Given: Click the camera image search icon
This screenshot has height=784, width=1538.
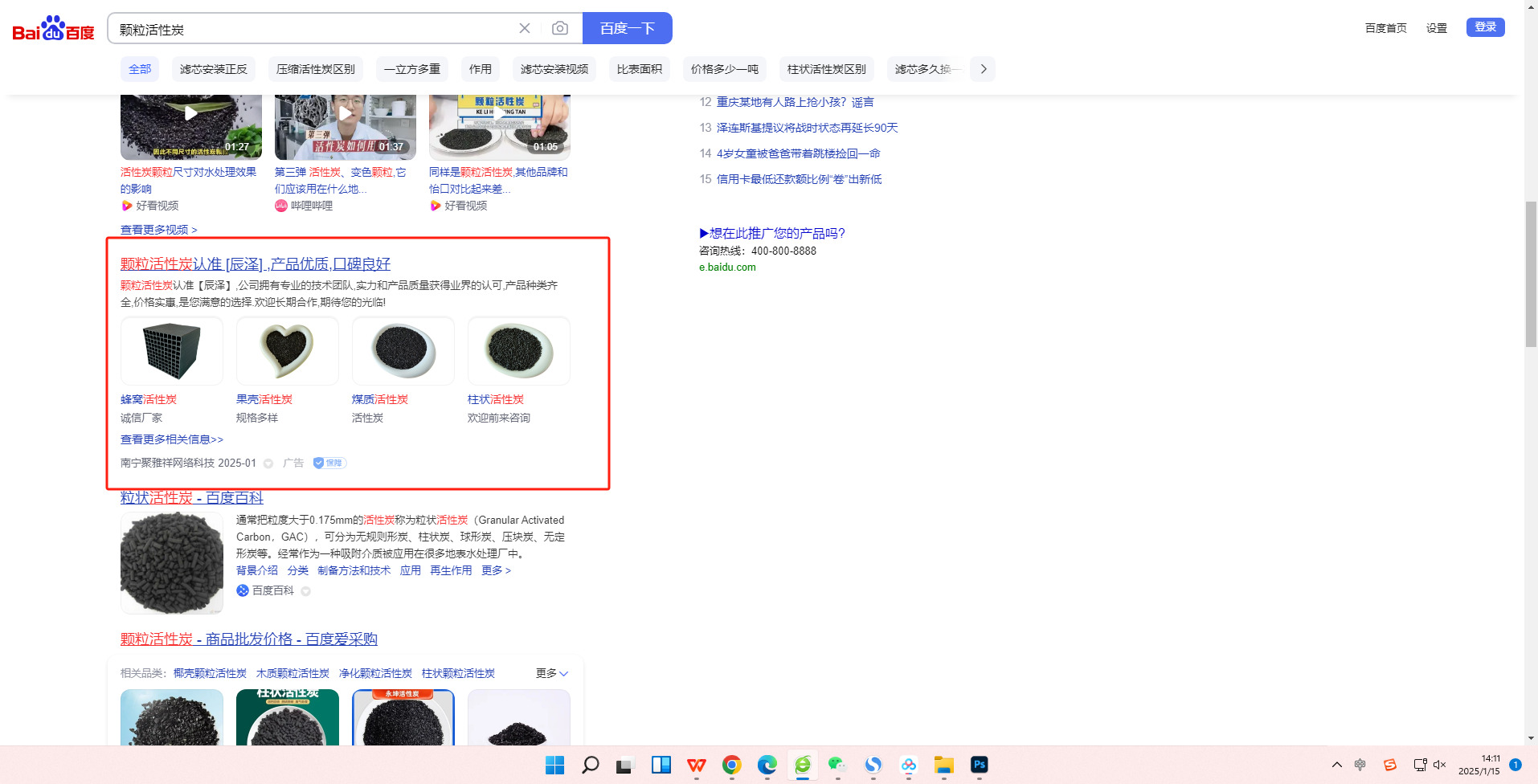Looking at the screenshot, I should [x=560, y=29].
